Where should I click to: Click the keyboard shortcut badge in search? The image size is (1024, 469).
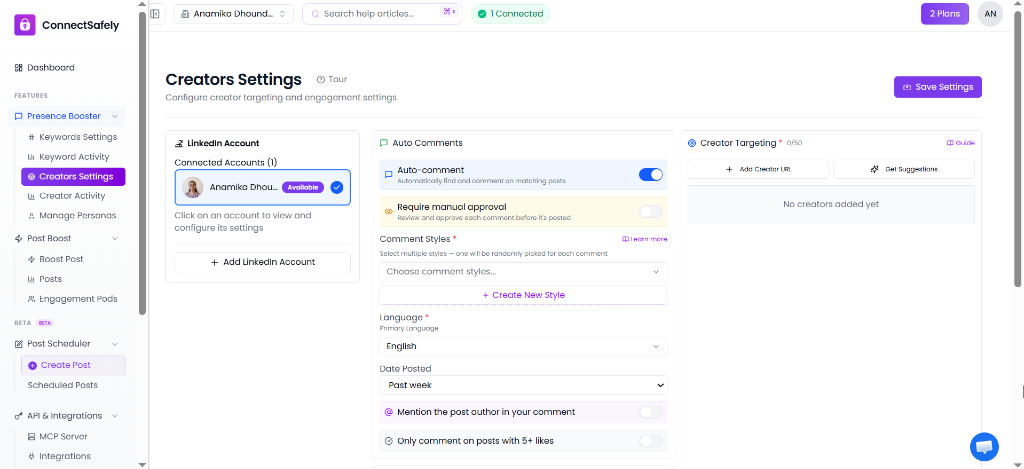coord(449,13)
